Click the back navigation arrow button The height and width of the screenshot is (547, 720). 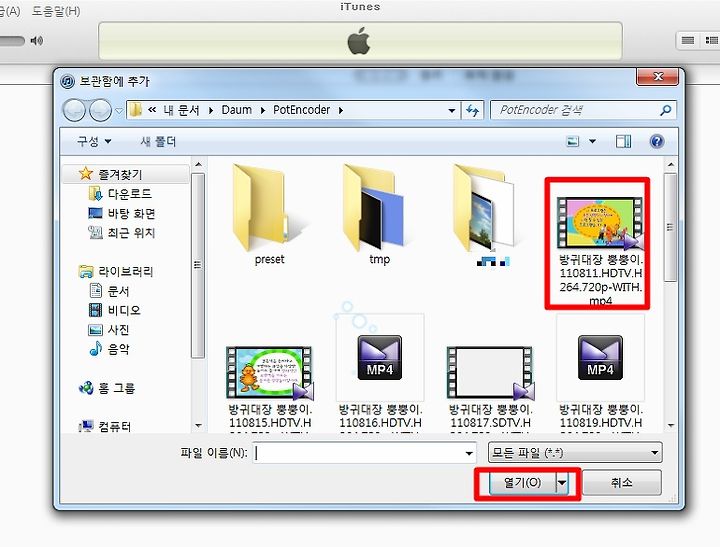pos(74,110)
